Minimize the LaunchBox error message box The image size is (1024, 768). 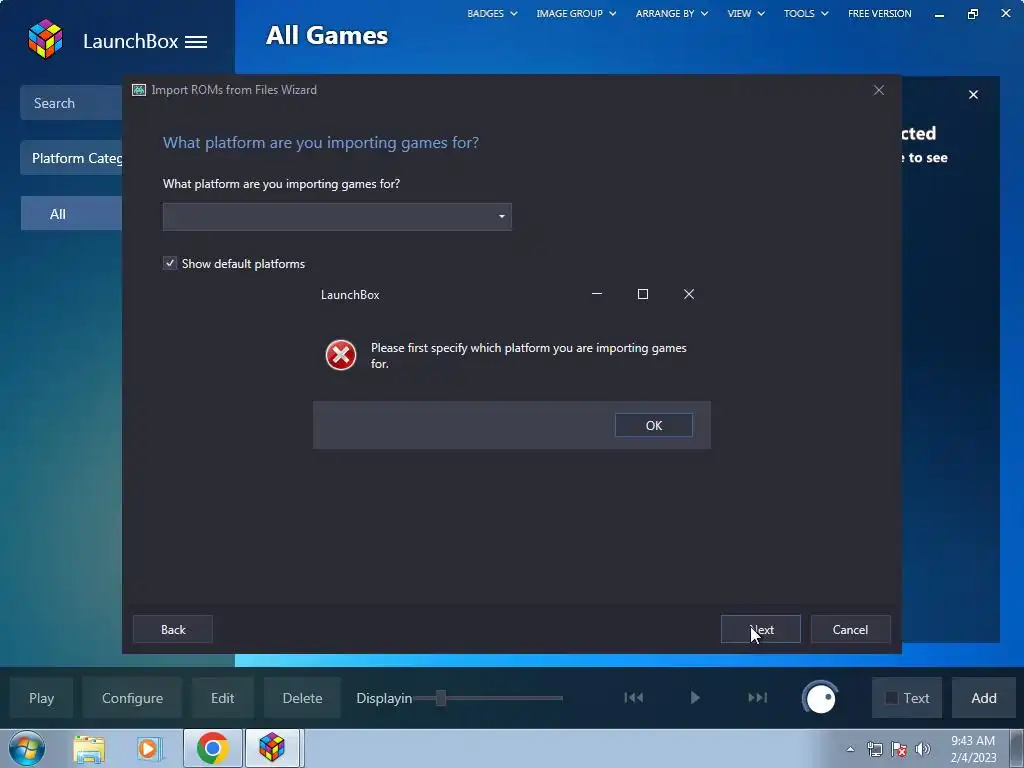596,294
